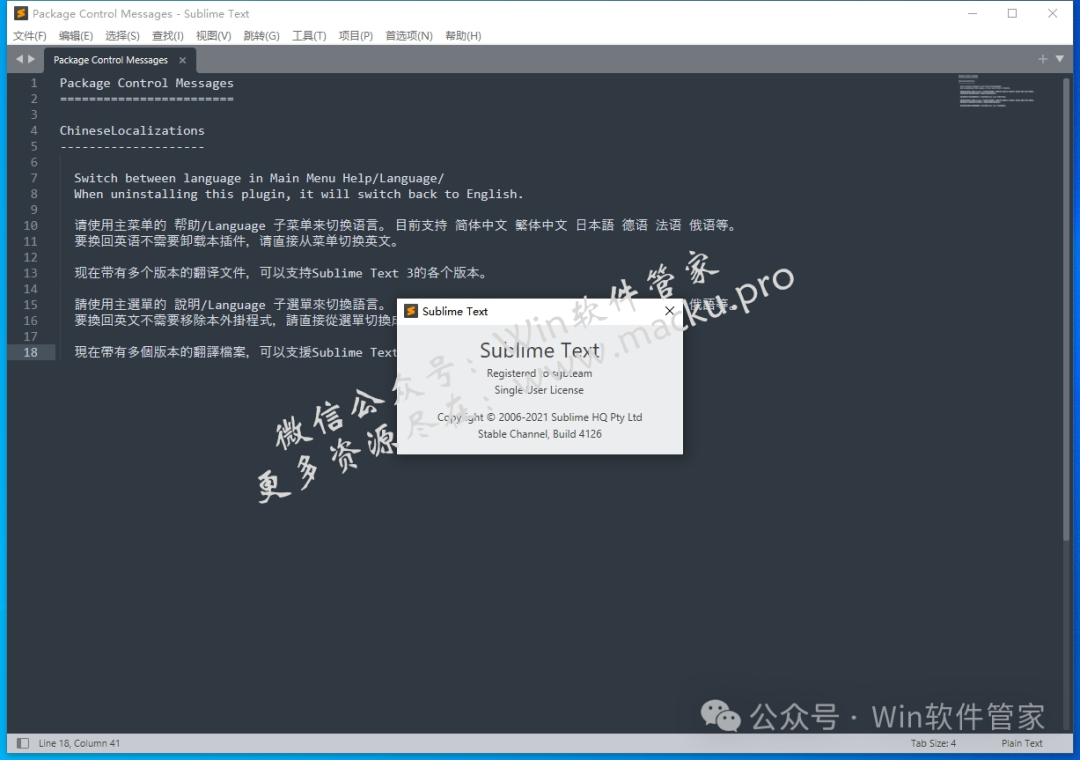The height and width of the screenshot is (760, 1080).
Task: Click the 'Package Control Messages' heading line
Action: (x=147, y=83)
